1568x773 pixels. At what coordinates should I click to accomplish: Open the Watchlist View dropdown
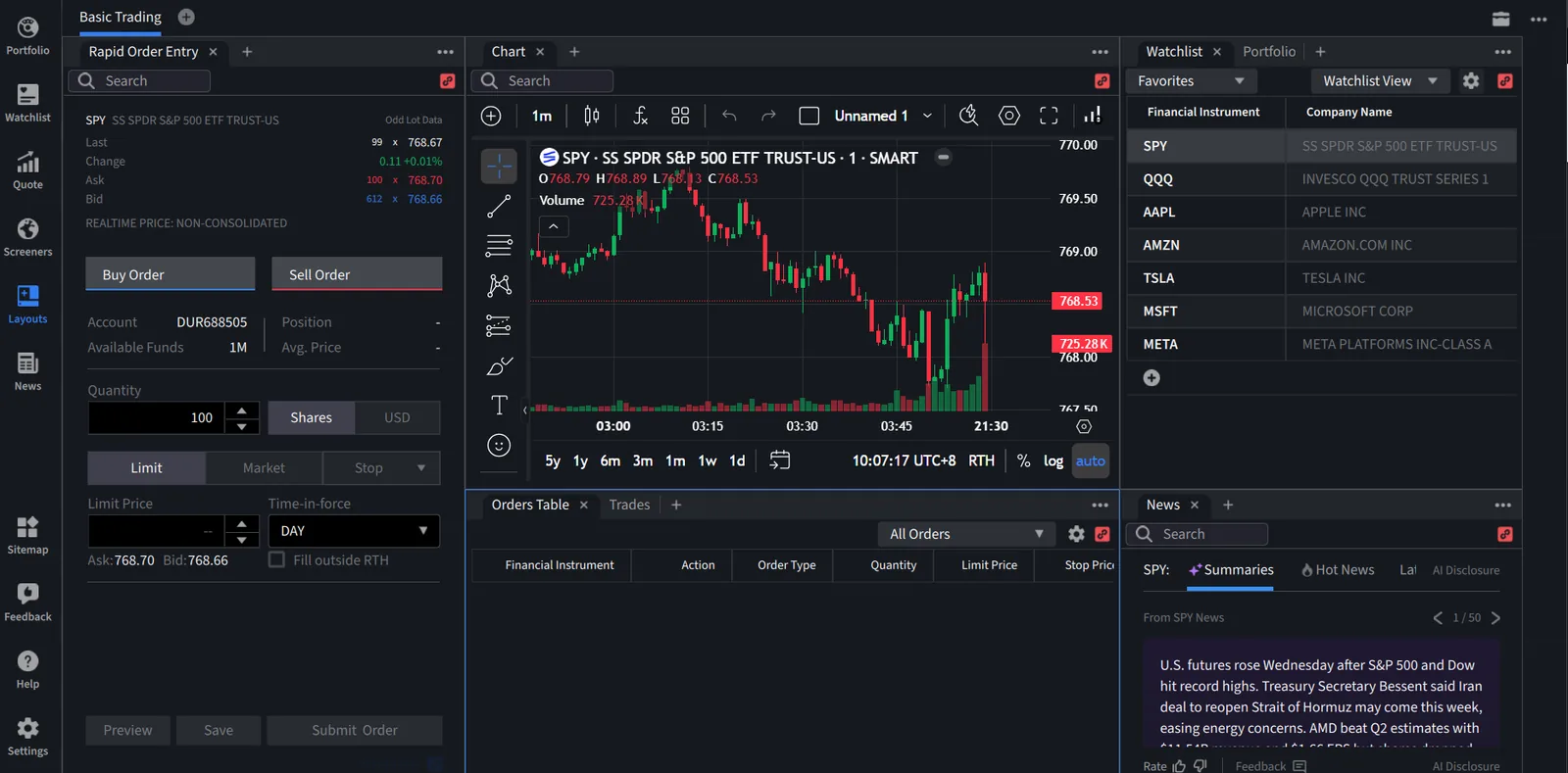pos(1380,81)
